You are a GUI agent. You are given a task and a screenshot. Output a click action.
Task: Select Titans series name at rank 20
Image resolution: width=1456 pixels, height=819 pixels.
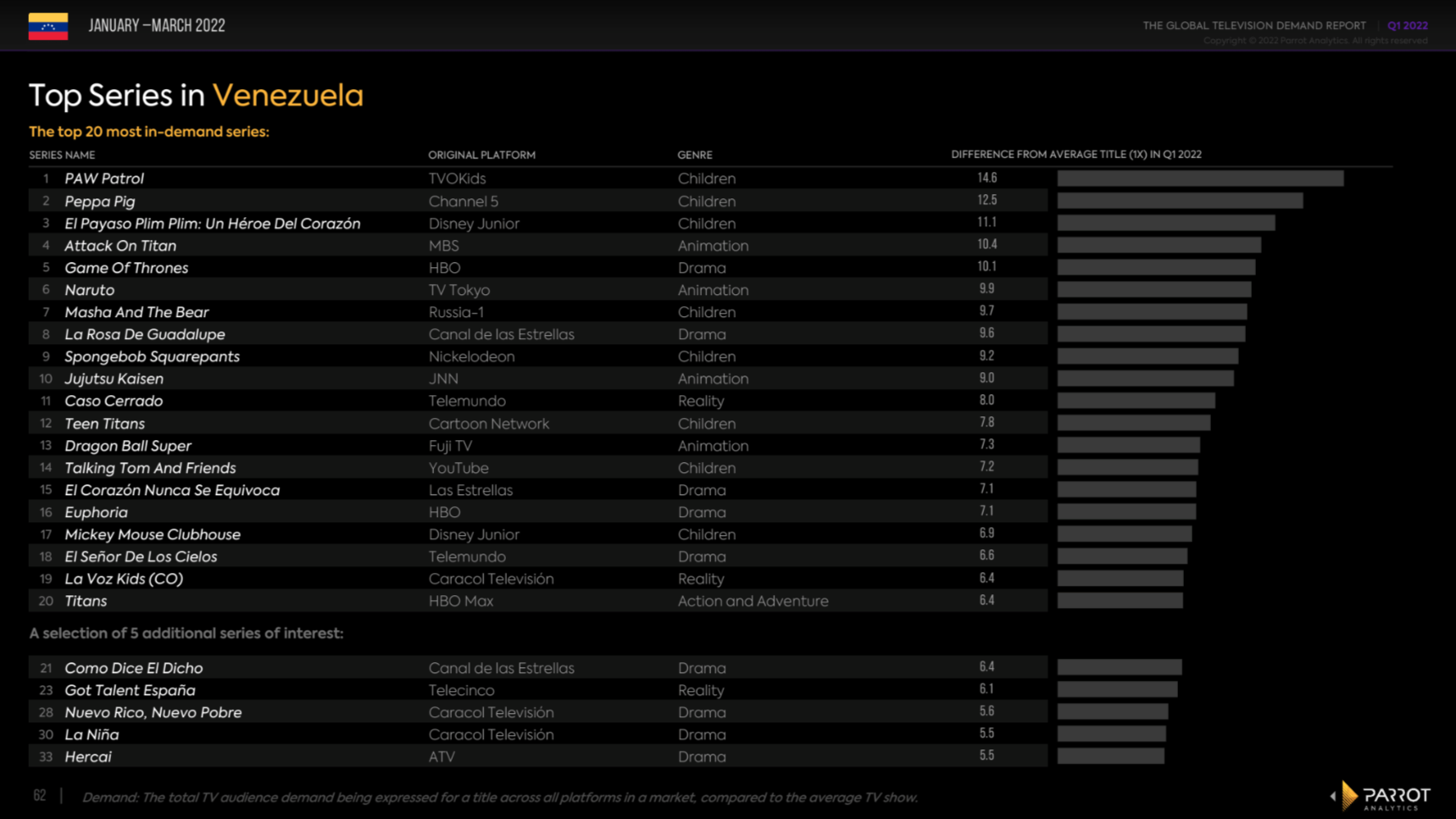pyautogui.click(x=86, y=601)
